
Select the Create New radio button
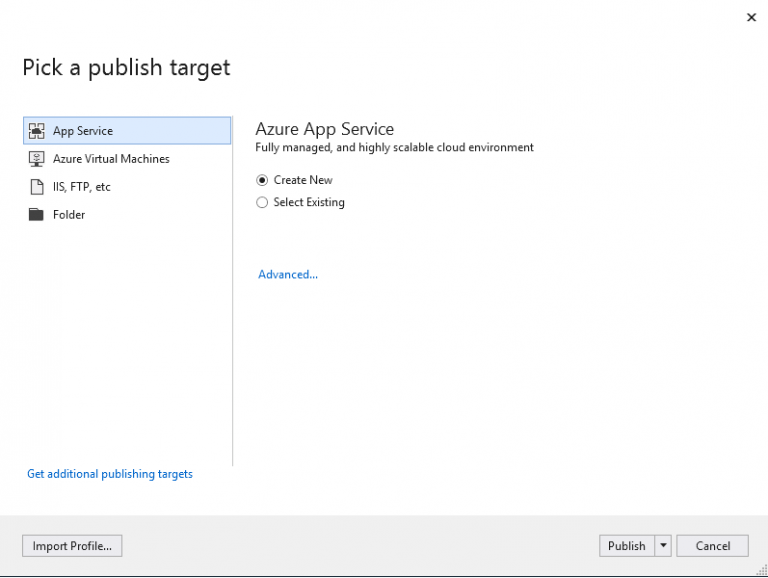[262, 181]
